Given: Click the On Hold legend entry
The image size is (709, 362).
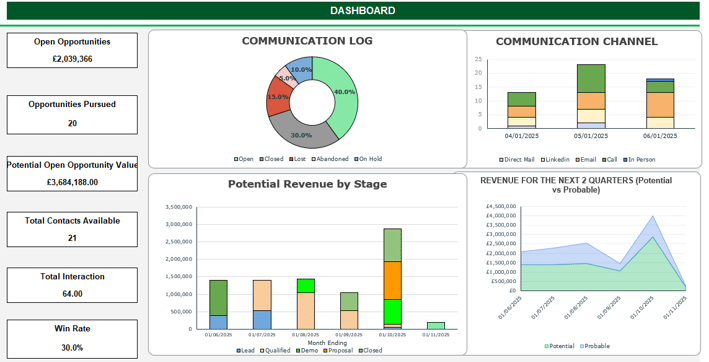Looking at the screenshot, I should coord(368,159).
